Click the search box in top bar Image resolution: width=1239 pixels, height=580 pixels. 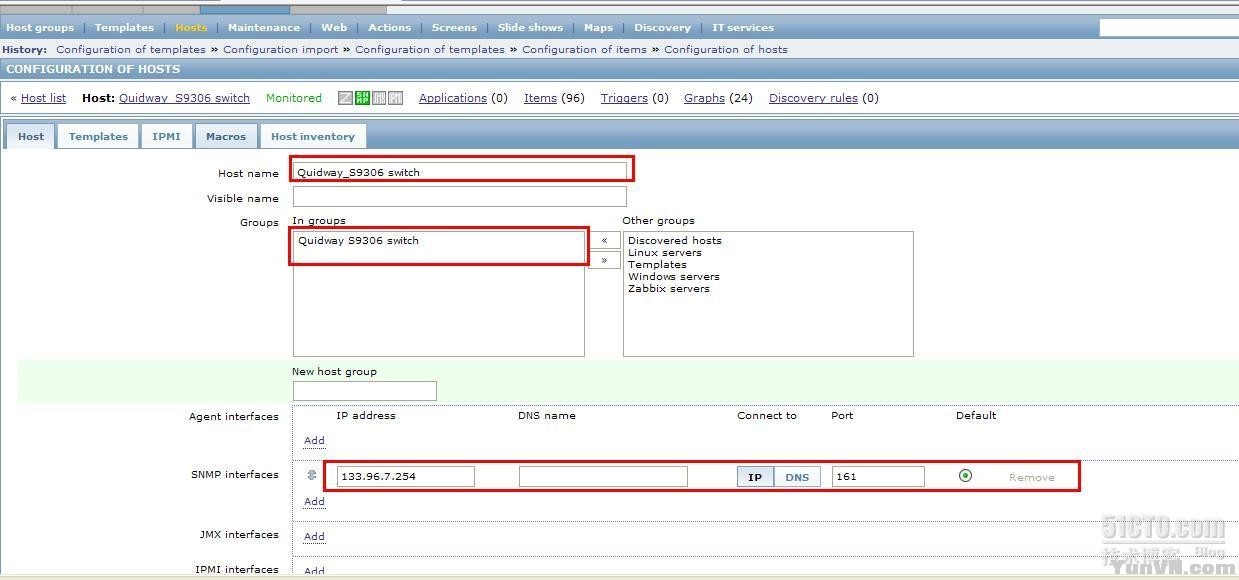[x=1168, y=28]
